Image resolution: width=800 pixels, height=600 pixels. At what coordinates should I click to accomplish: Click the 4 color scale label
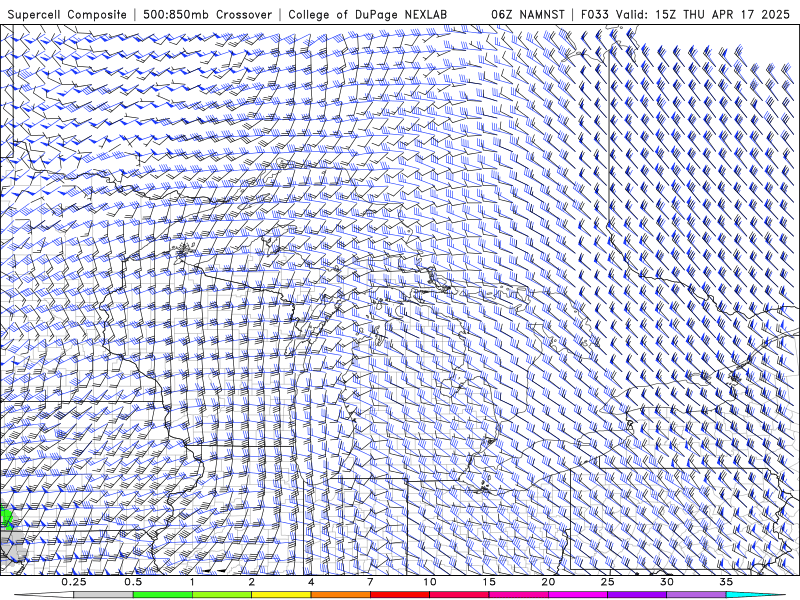(311, 582)
